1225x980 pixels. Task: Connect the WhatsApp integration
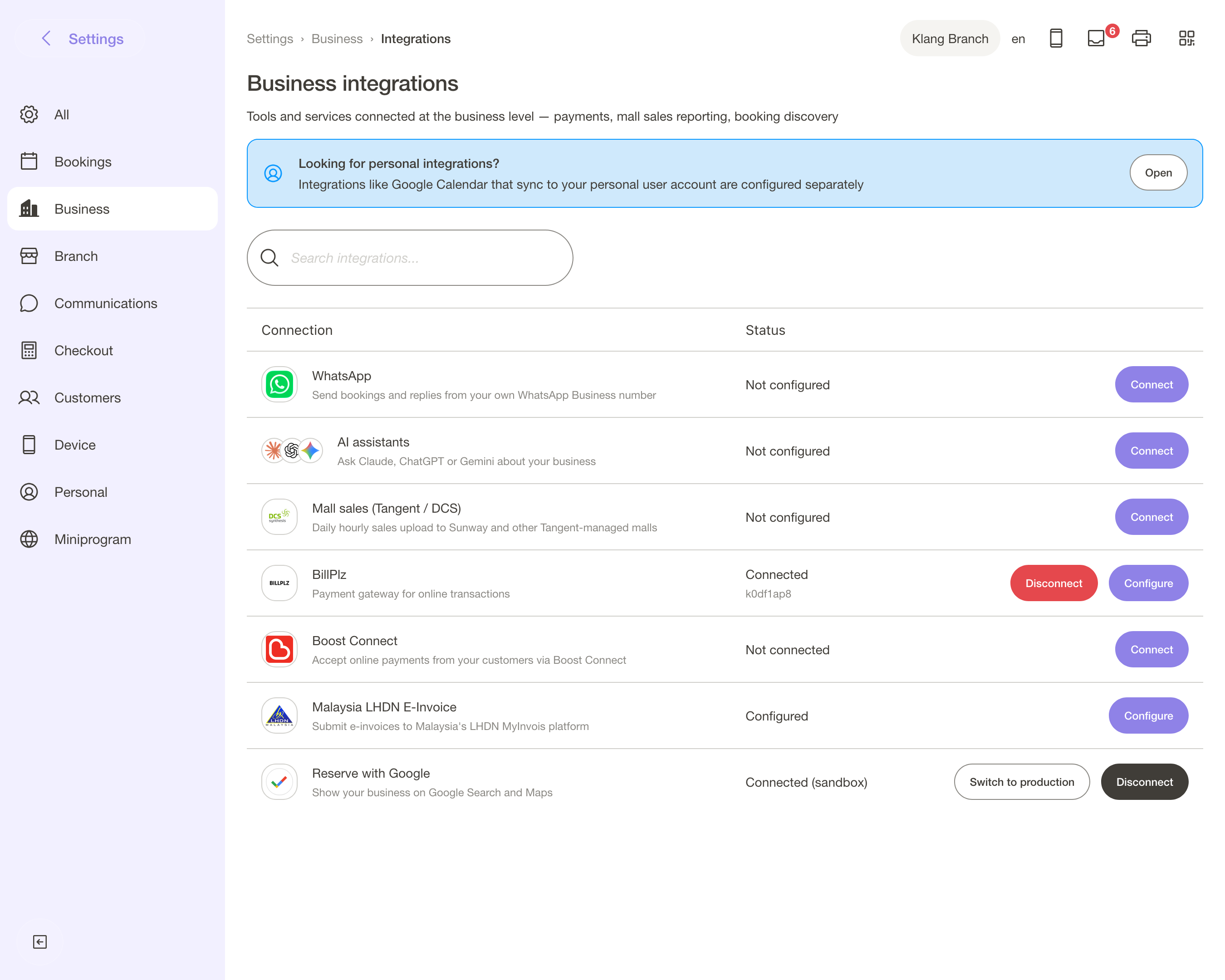tap(1151, 385)
